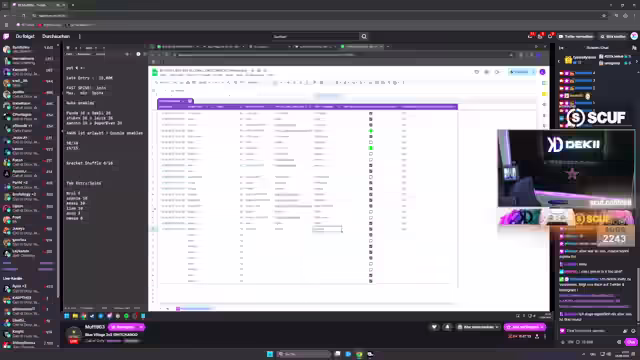The height and width of the screenshot is (360, 640).
Task: Open the notifications inbox icon
Action: pos(540,36)
